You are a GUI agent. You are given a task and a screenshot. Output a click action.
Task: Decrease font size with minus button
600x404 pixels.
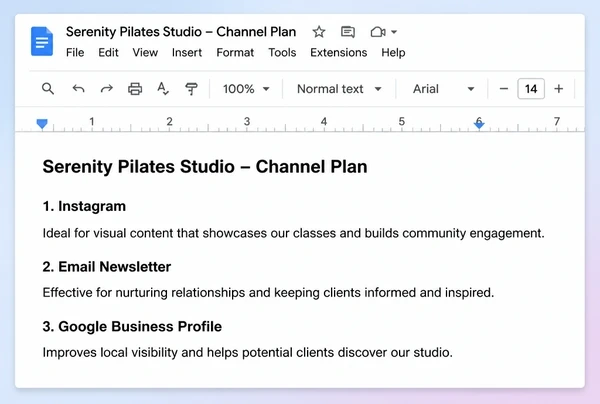[504, 89]
